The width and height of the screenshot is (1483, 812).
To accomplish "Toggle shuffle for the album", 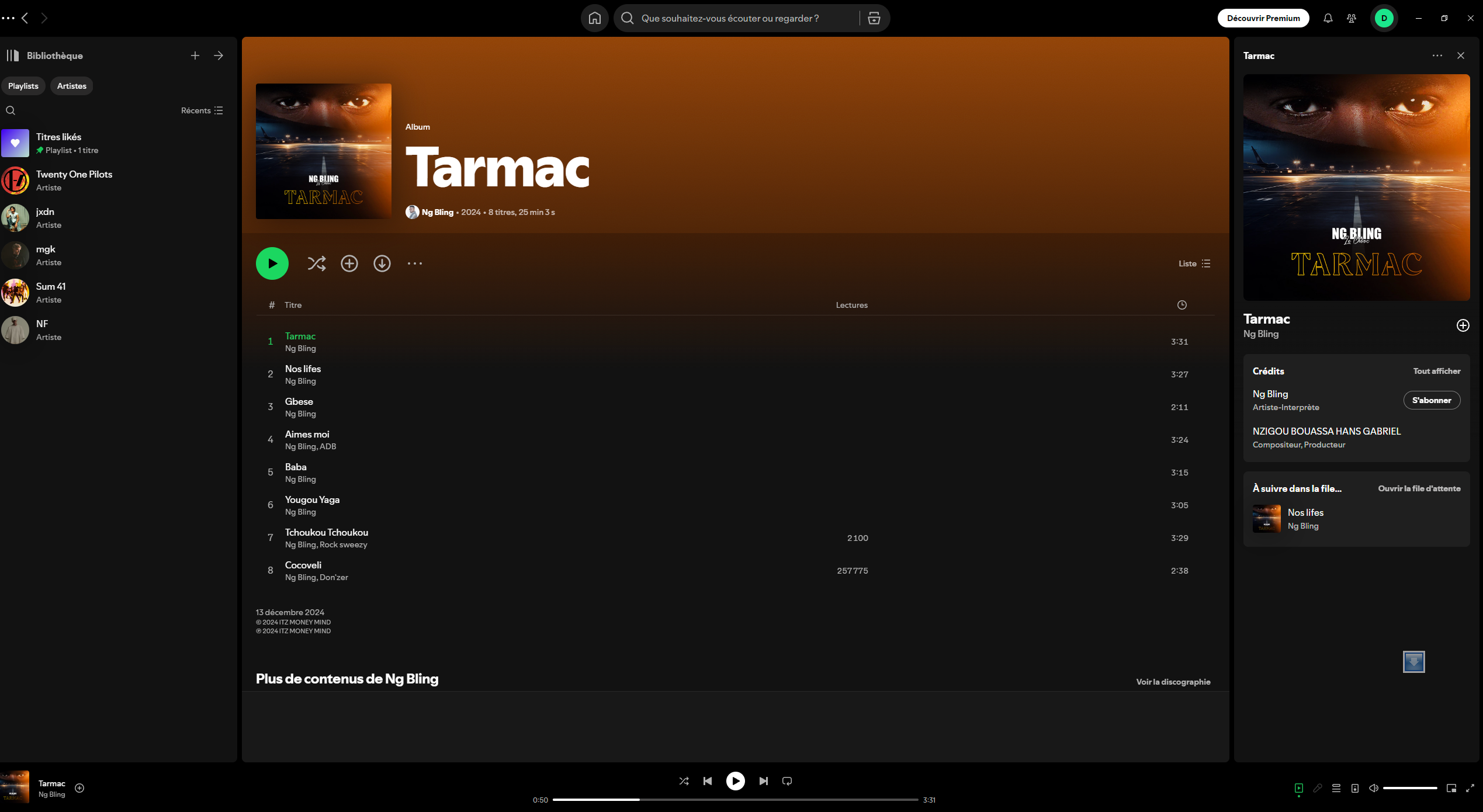I will [x=317, y=263].
